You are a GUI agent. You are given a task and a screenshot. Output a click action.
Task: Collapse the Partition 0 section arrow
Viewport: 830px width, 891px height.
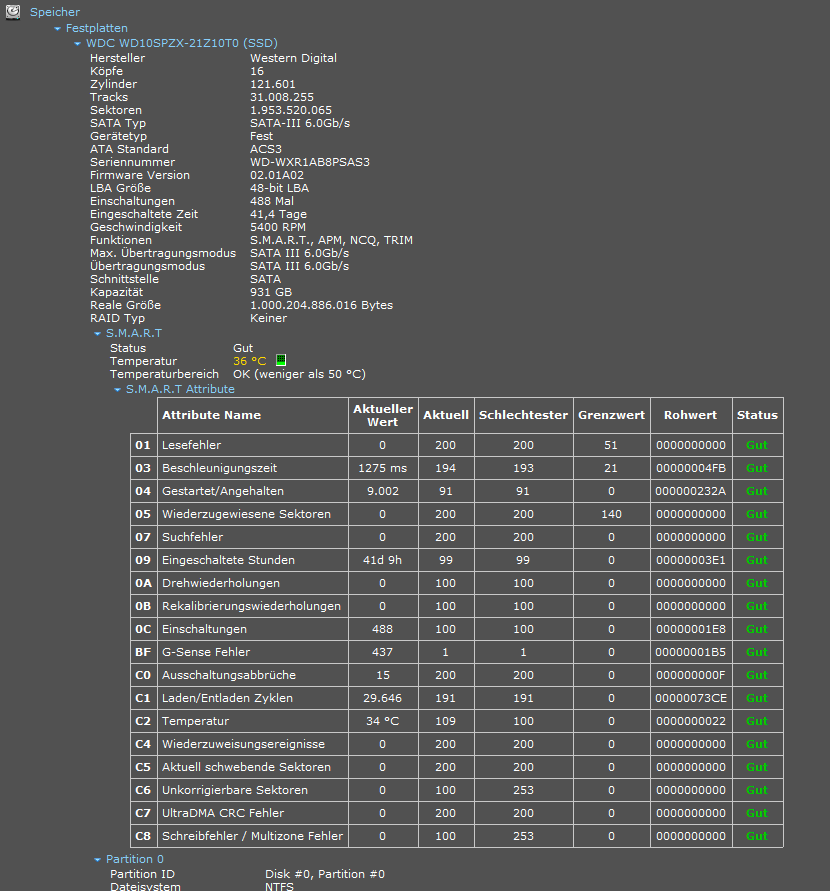click(x=98, y=860)
